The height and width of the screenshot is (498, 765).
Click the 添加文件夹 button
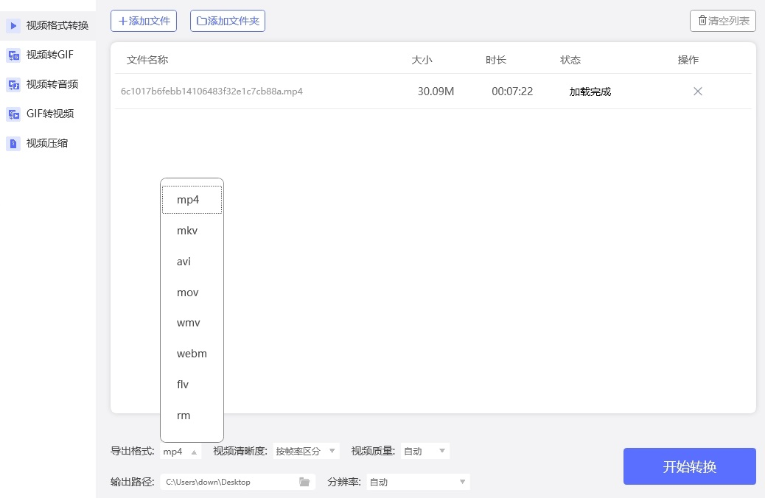click(x=227, y=21)
